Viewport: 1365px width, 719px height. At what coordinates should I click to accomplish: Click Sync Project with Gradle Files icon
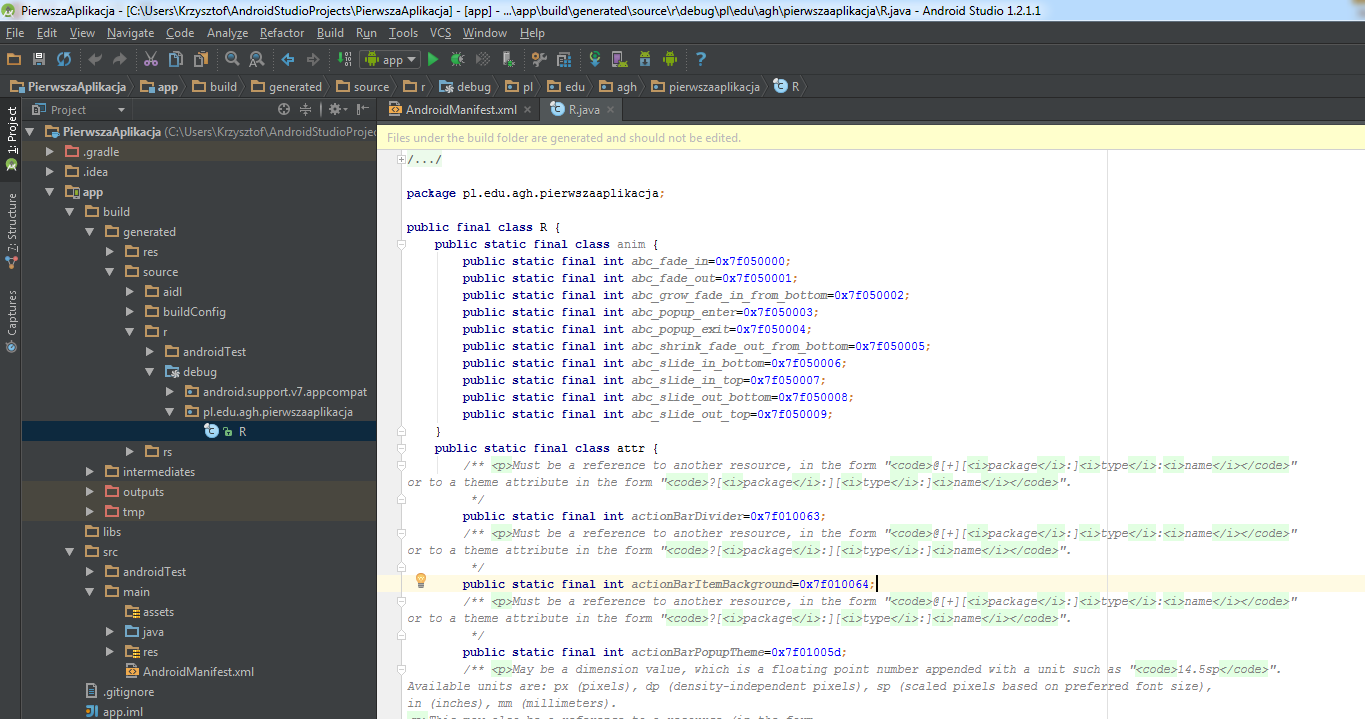pos(595,60)
